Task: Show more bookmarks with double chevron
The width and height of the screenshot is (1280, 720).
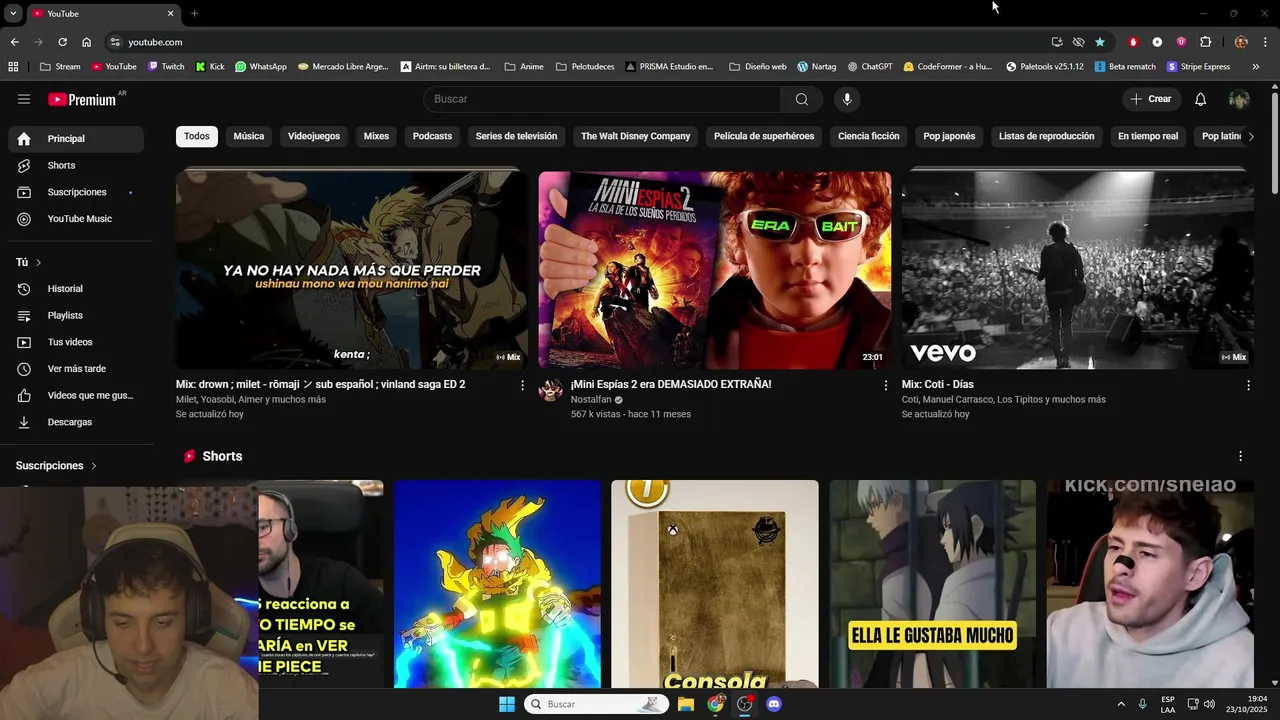Action: 1256,67
